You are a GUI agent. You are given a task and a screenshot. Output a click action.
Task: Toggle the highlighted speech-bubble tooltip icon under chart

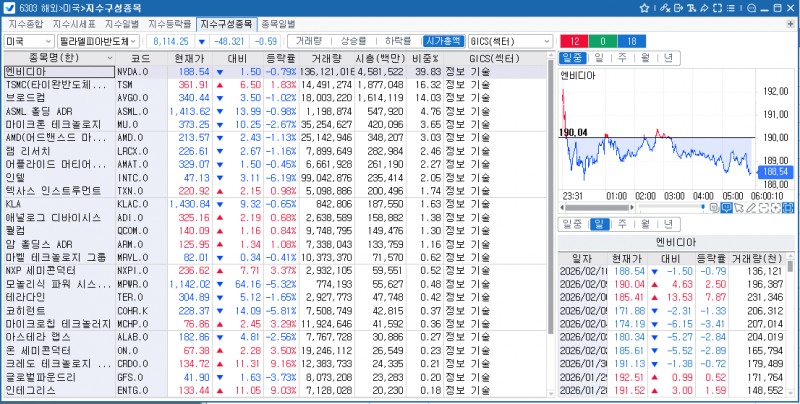click(x=726, y=208)
